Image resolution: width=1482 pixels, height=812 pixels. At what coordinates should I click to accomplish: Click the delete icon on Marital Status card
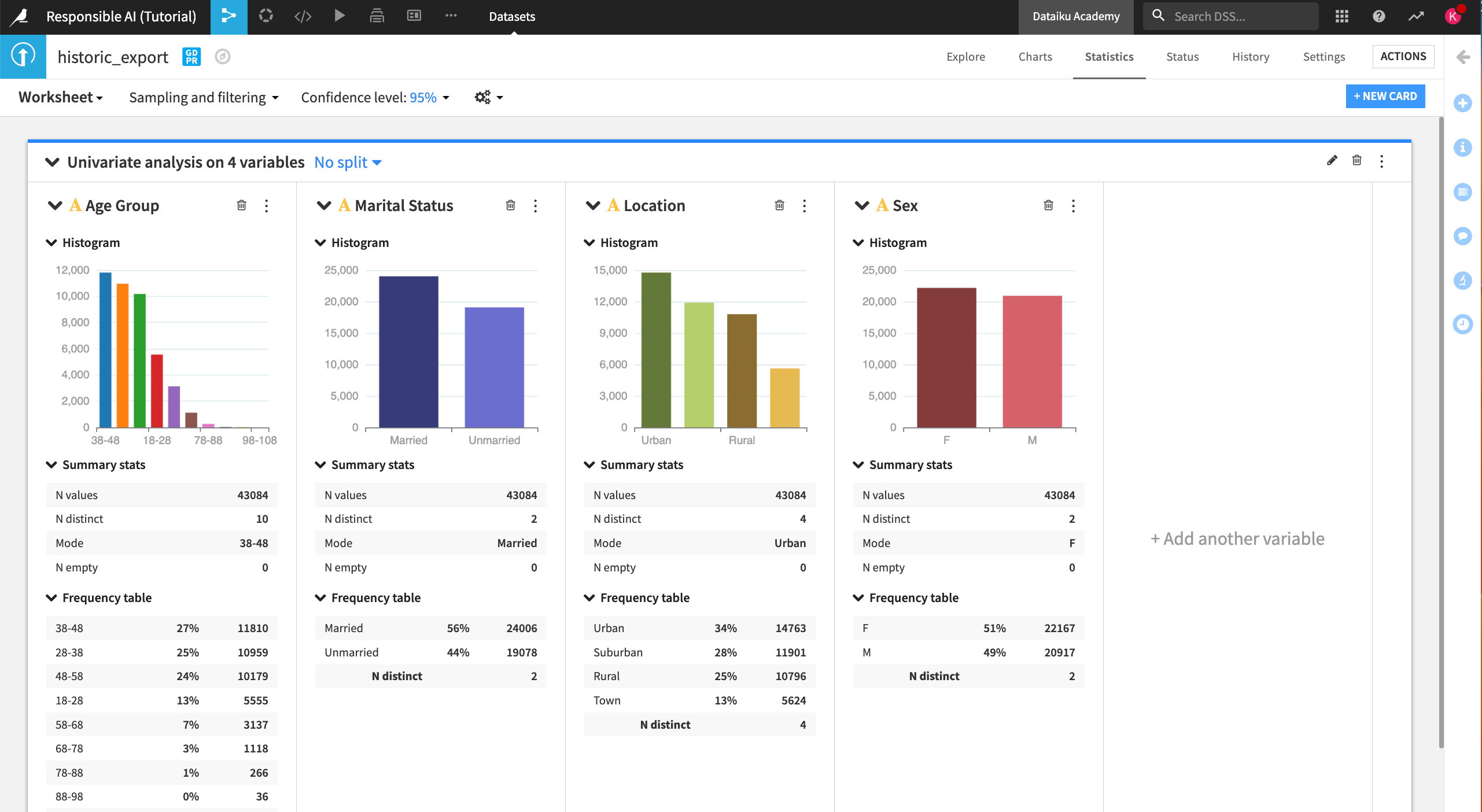click(x=510, y=205)
